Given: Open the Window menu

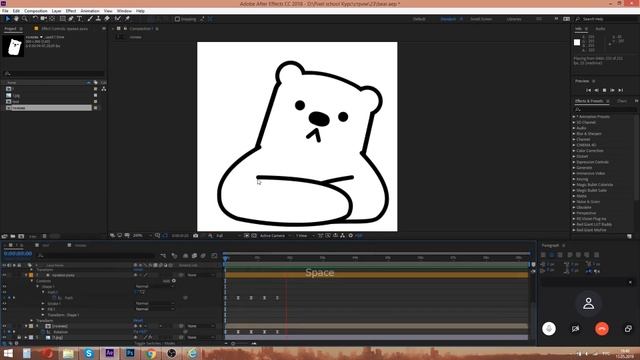Looking at the screenshot, I should pyautogui.click(x=124, y=11).
